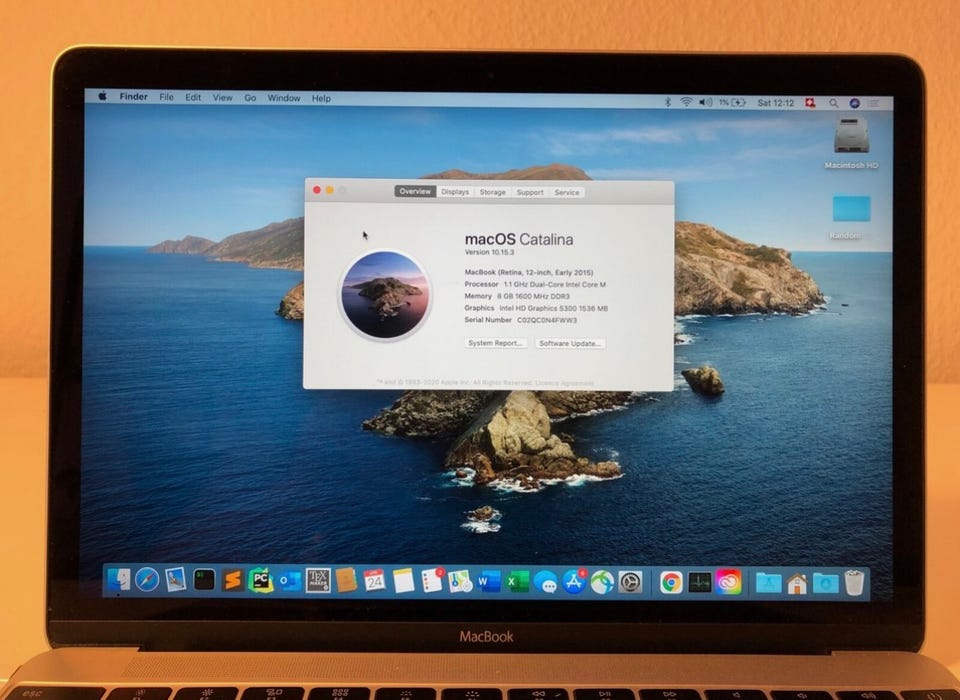Open Calendar showing date 24

(374, 581)
